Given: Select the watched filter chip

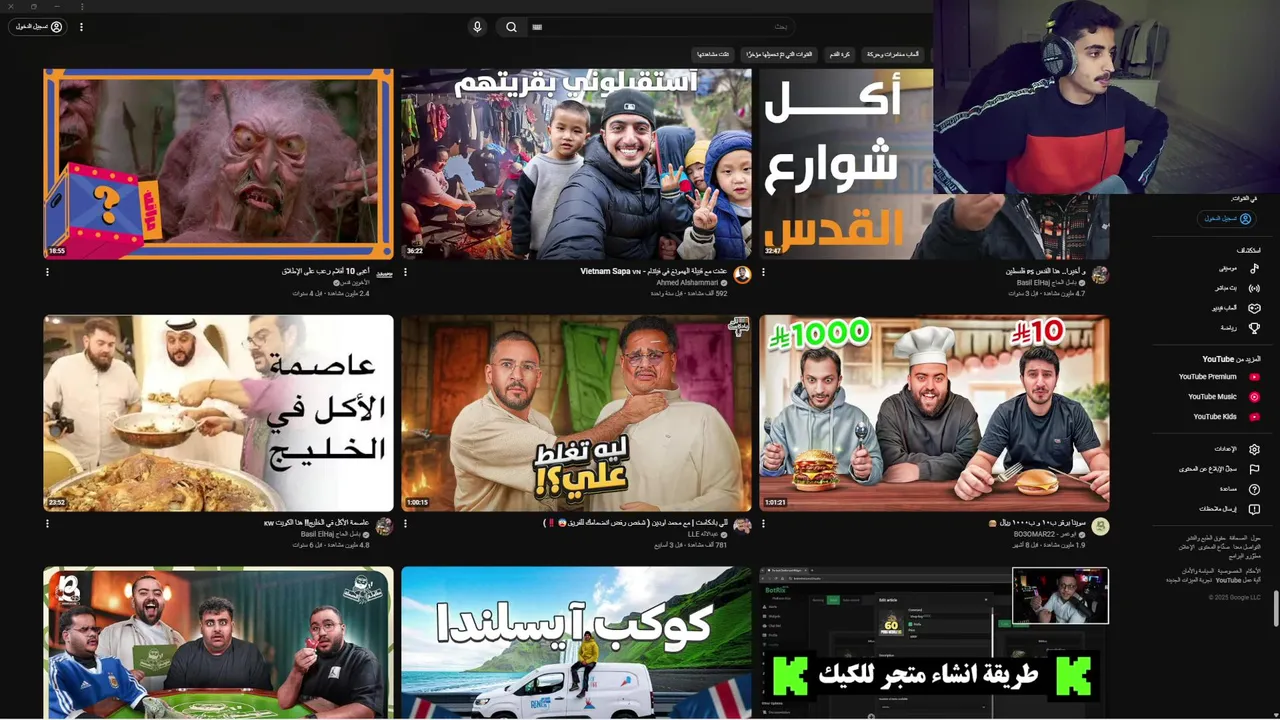Looking at the screenshot, I should click(712, 54).
